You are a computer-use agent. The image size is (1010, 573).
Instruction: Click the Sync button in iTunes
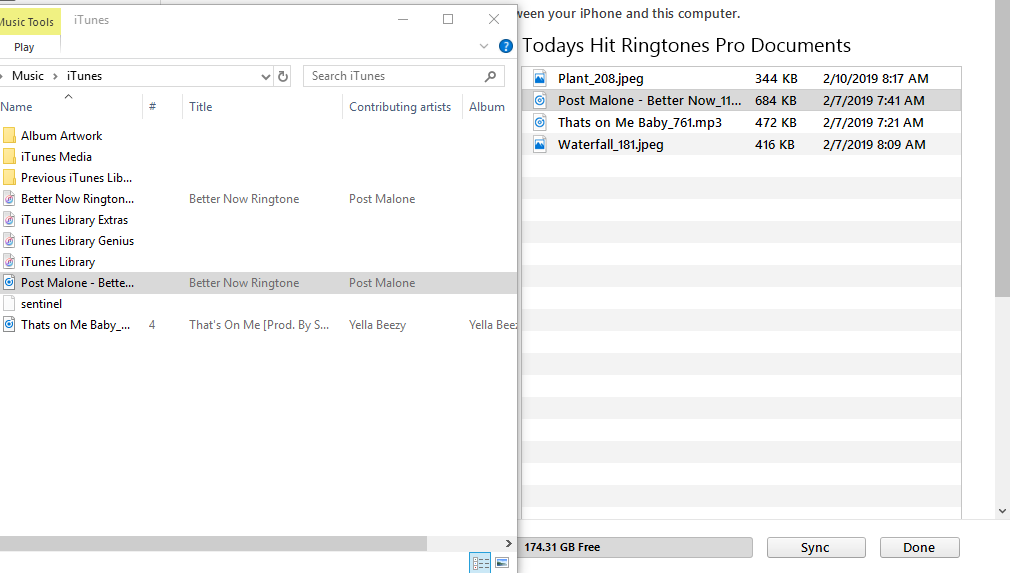815,547
